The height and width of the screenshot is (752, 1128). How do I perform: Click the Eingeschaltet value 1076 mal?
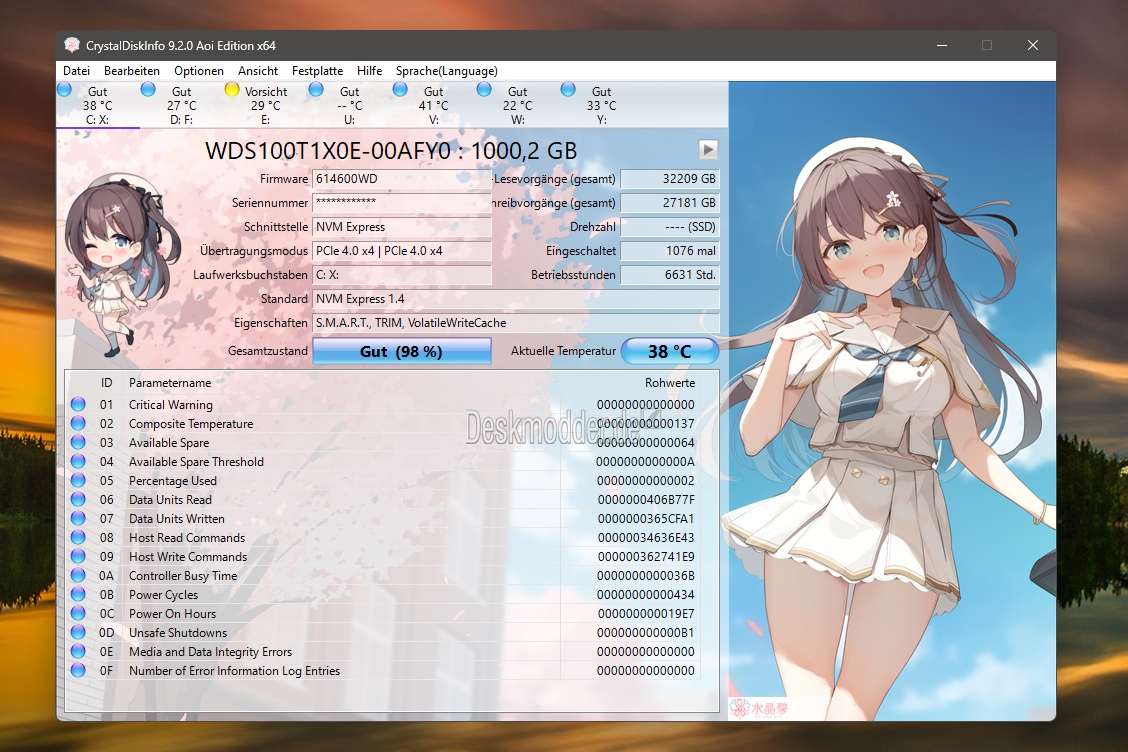670,250
